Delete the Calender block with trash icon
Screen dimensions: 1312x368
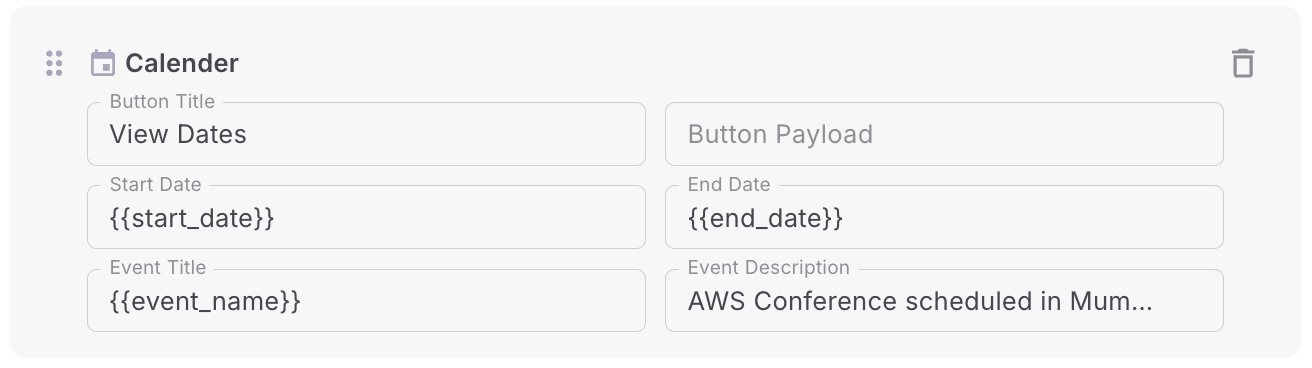click(1242, 63)
